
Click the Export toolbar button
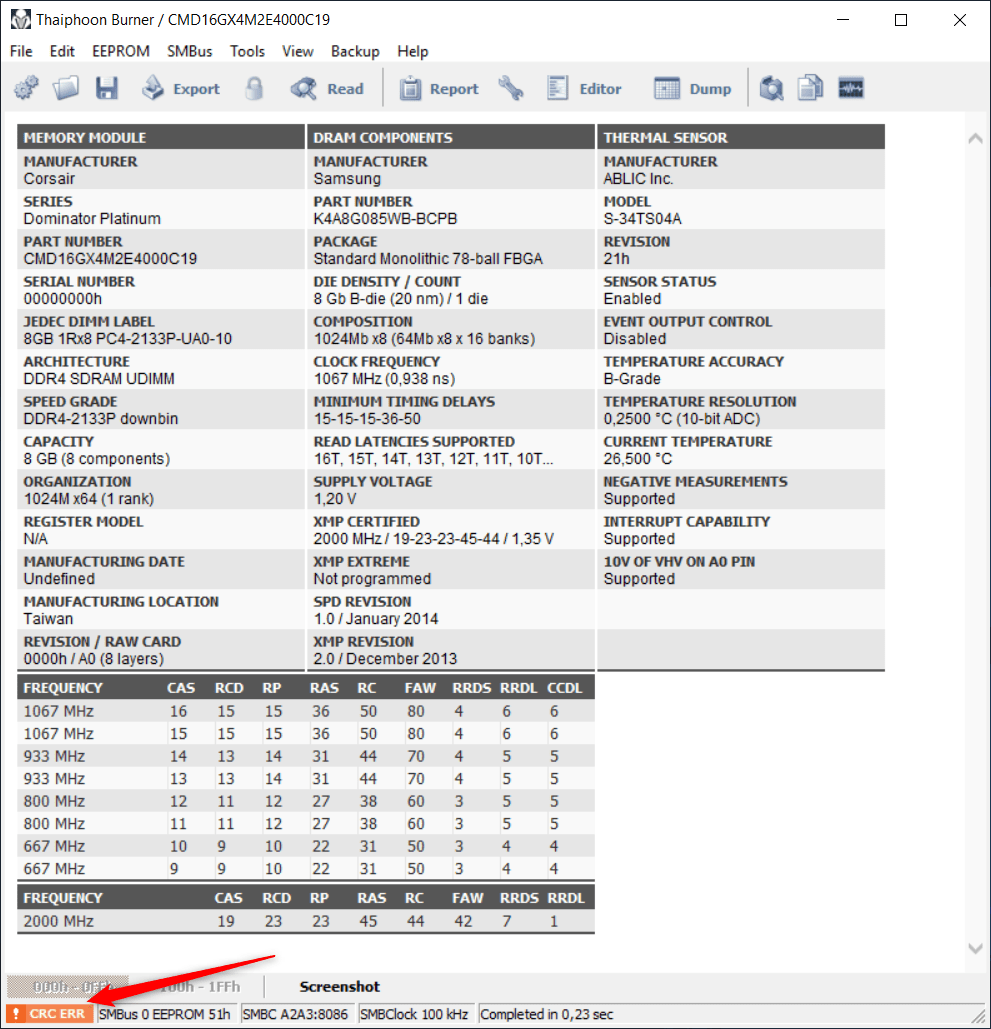[180, 89]
